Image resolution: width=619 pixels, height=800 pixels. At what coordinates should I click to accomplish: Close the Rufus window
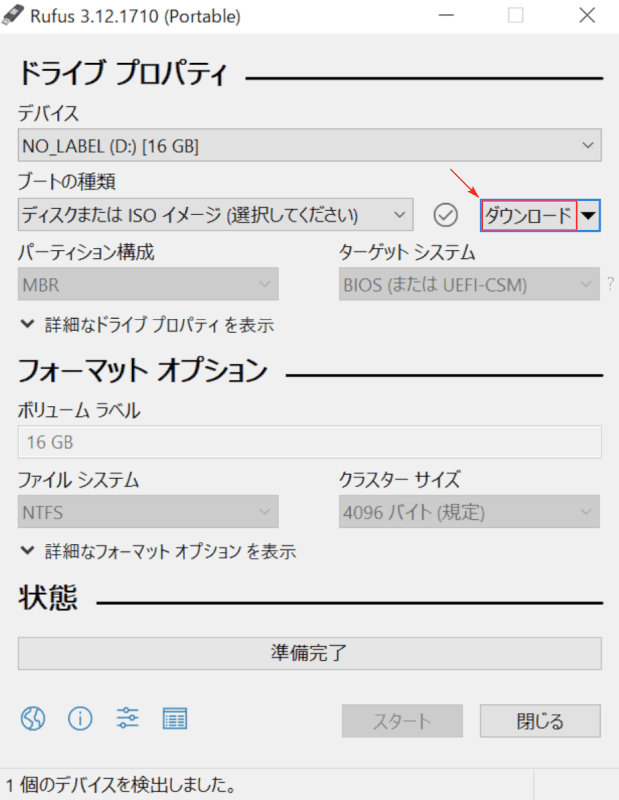pyautogui.click(x=587, y=15)
